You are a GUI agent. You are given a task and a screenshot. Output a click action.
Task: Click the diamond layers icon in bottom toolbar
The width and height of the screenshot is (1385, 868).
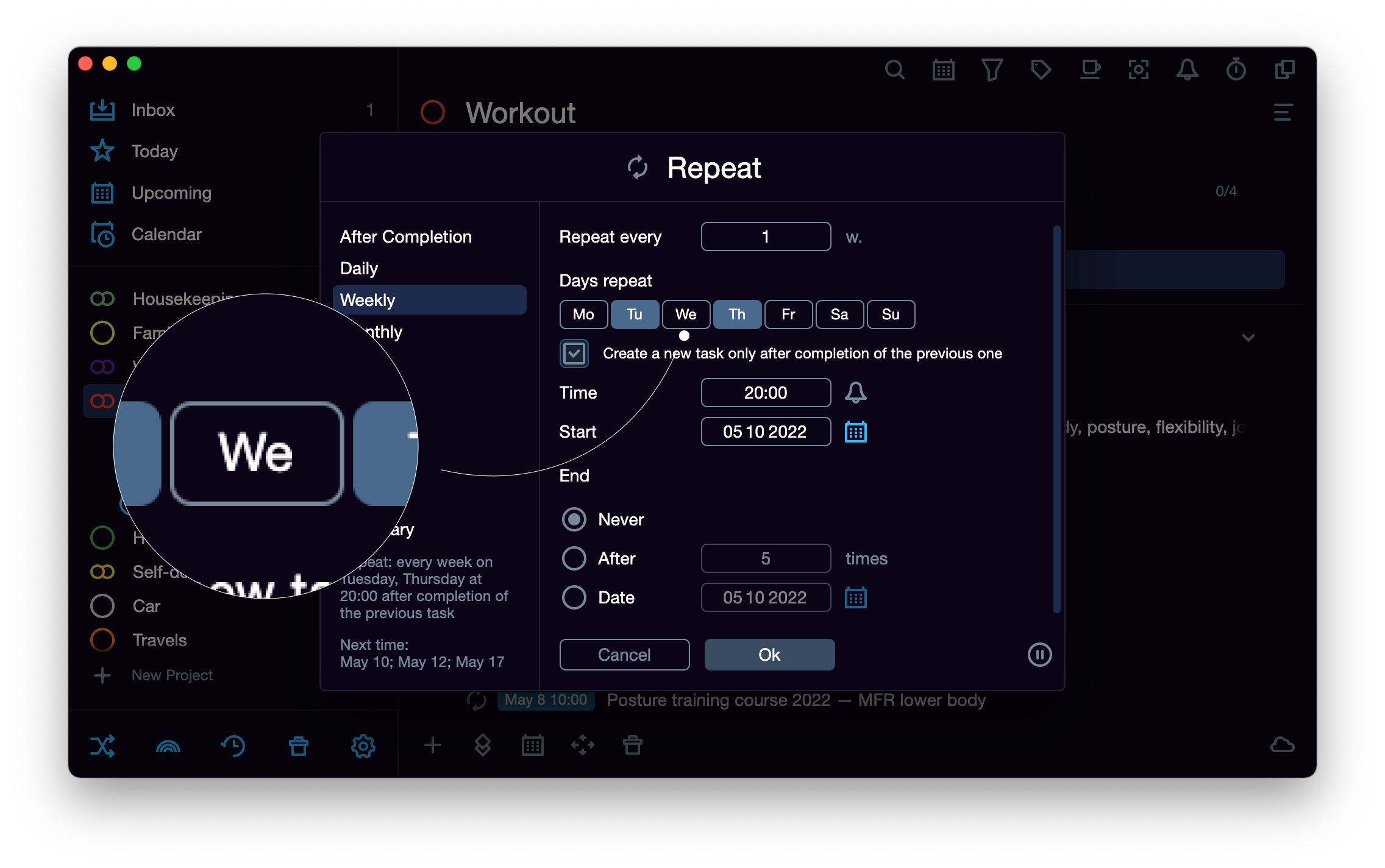click(x=483, y=745)
